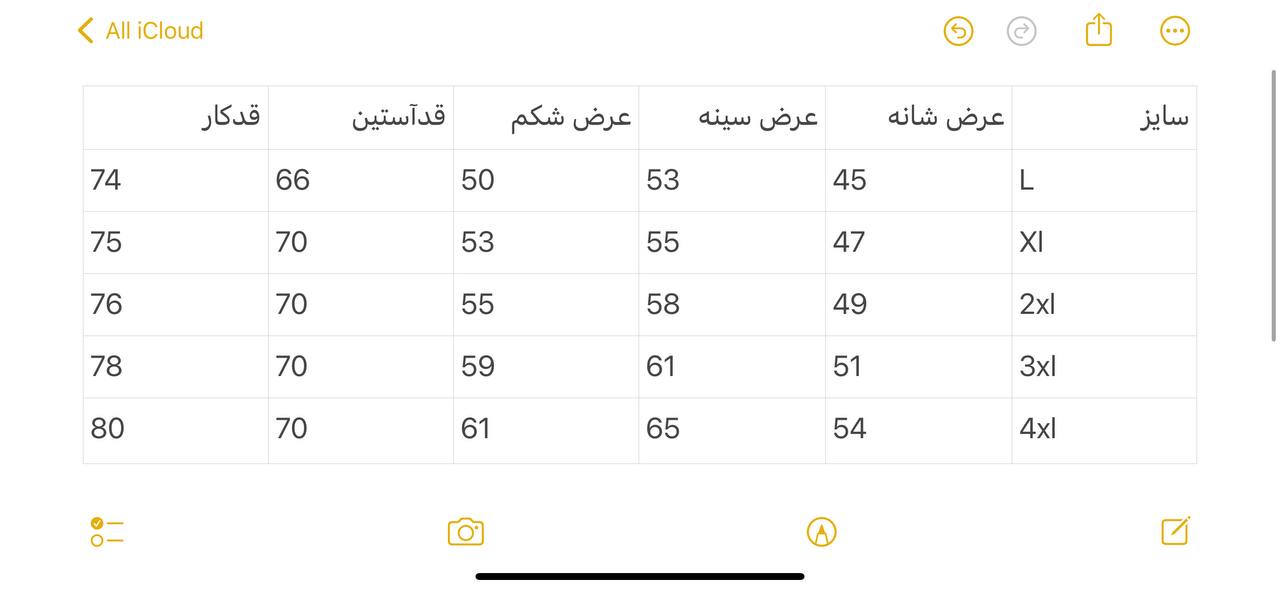
Task: Select the سایز header cell
Action: click(1104, 118)
